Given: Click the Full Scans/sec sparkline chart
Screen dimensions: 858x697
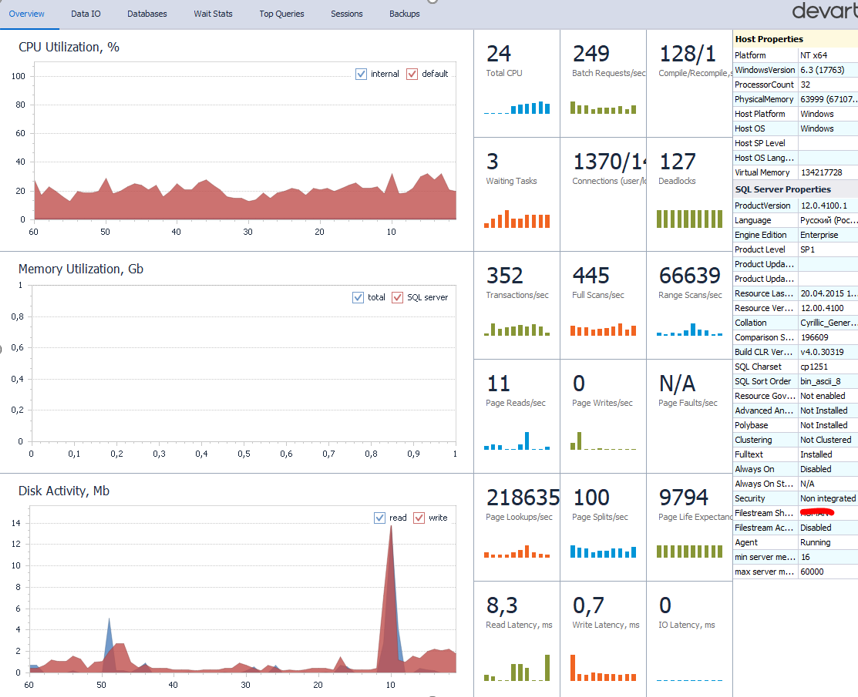Looking at the screenshot, I should (x=603, y=329).
